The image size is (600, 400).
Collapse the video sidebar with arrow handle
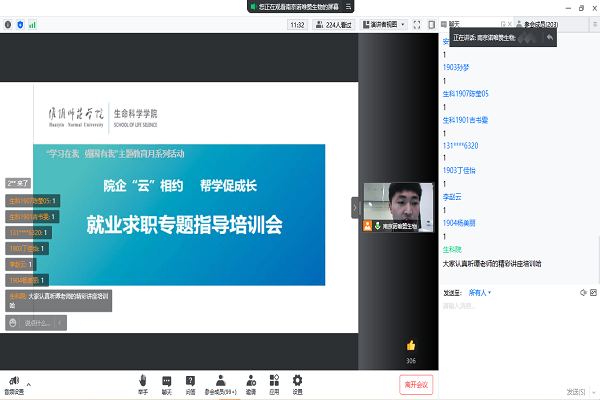355,206
